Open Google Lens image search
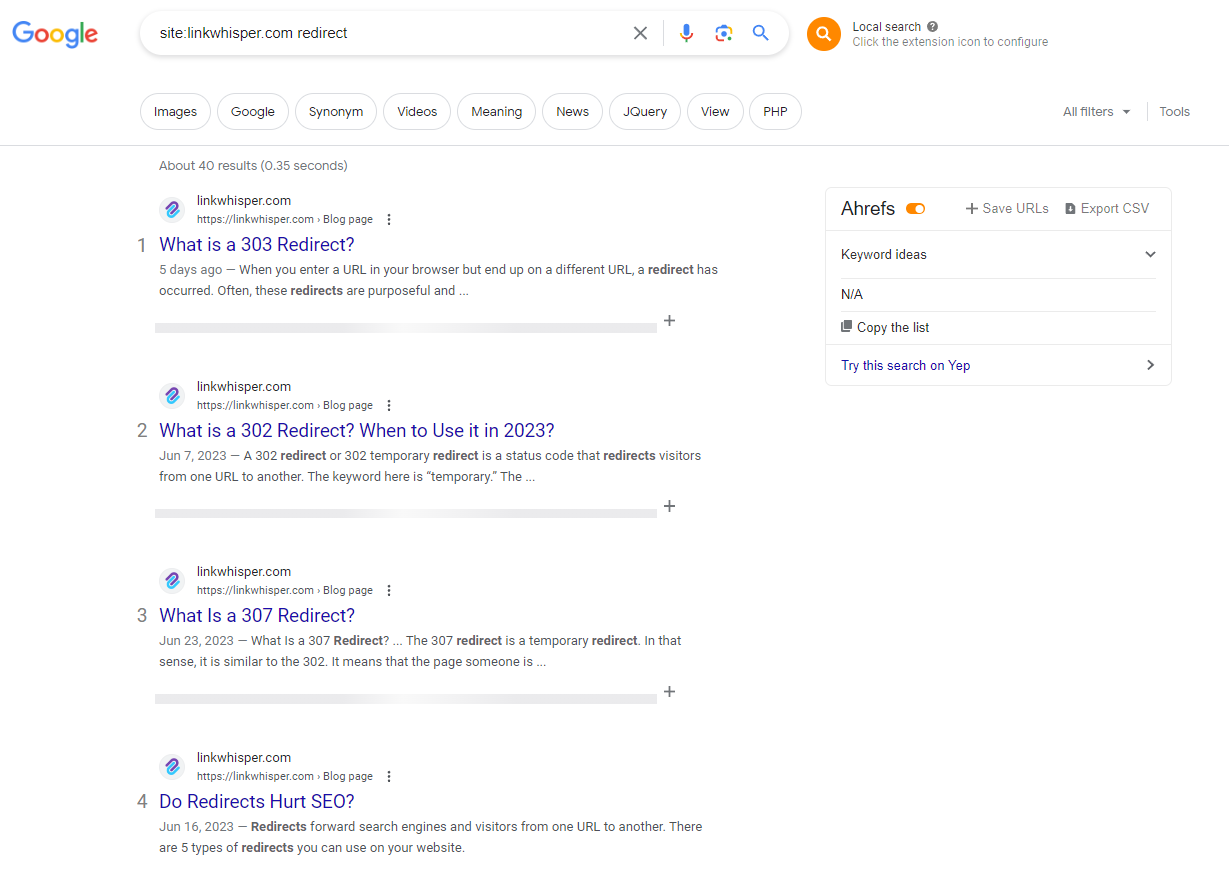Screen dimensions: 1229x869 coord(723,32)
